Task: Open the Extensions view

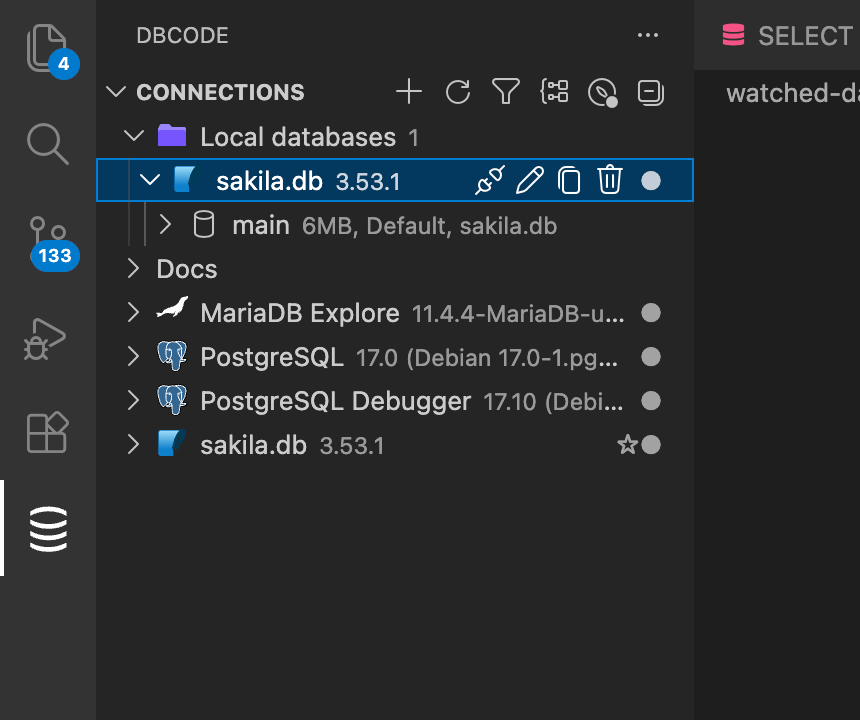Action: (x=47, y=433)
